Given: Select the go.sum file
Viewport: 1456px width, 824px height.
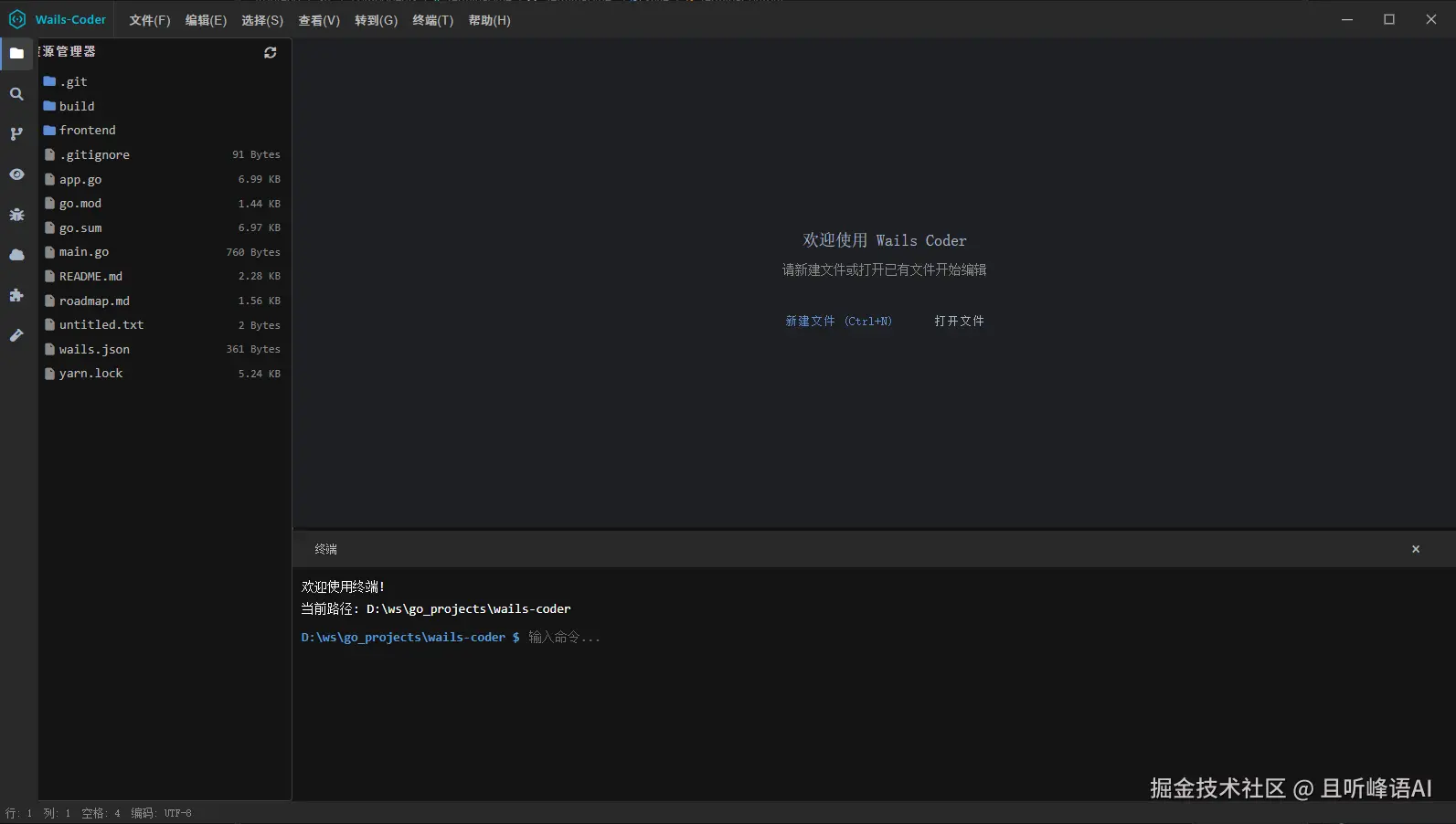Looking at the screenshot, I should (x=165, y=227).
